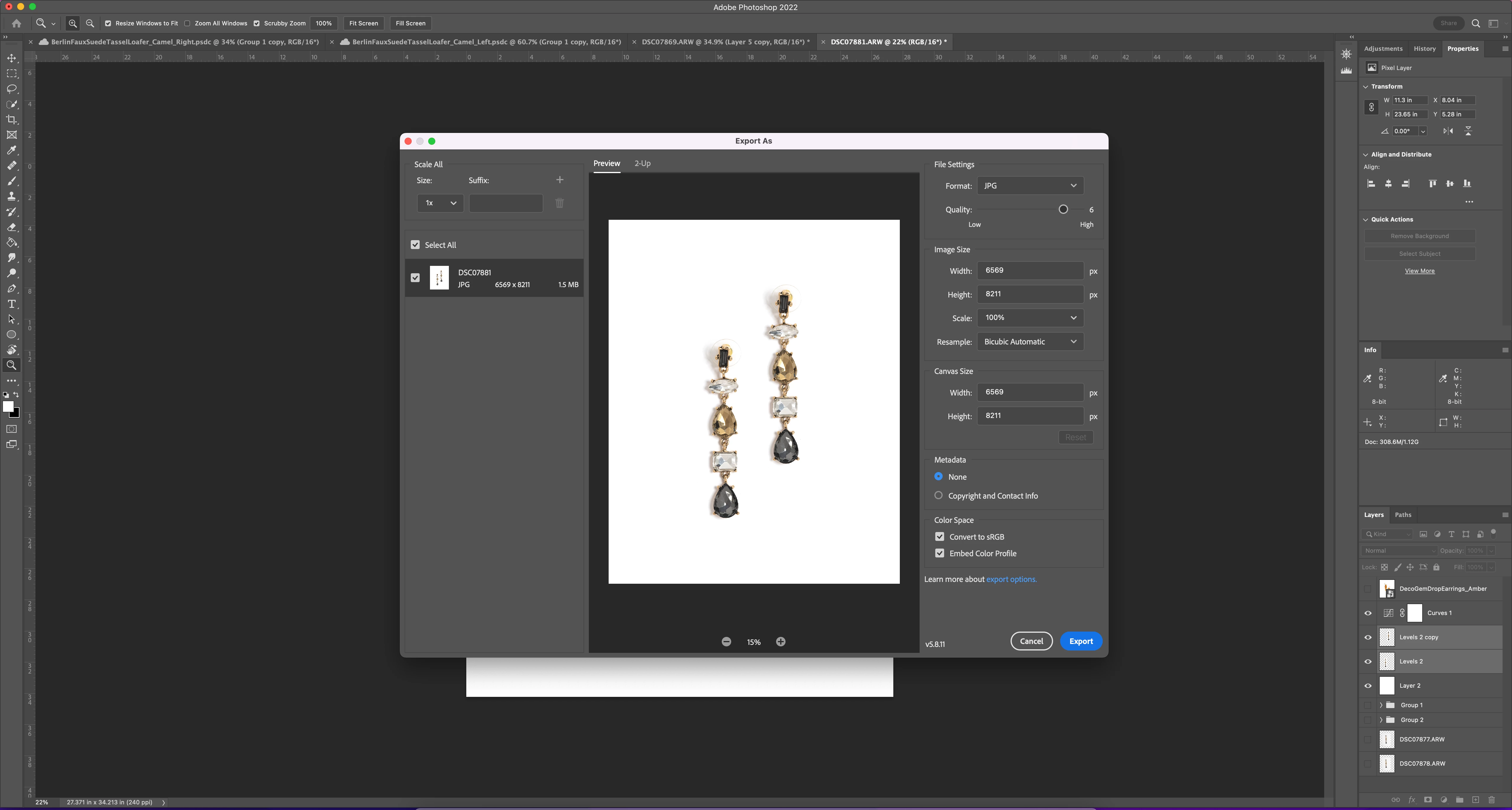Open the export options link

(x=1011, y=579)
